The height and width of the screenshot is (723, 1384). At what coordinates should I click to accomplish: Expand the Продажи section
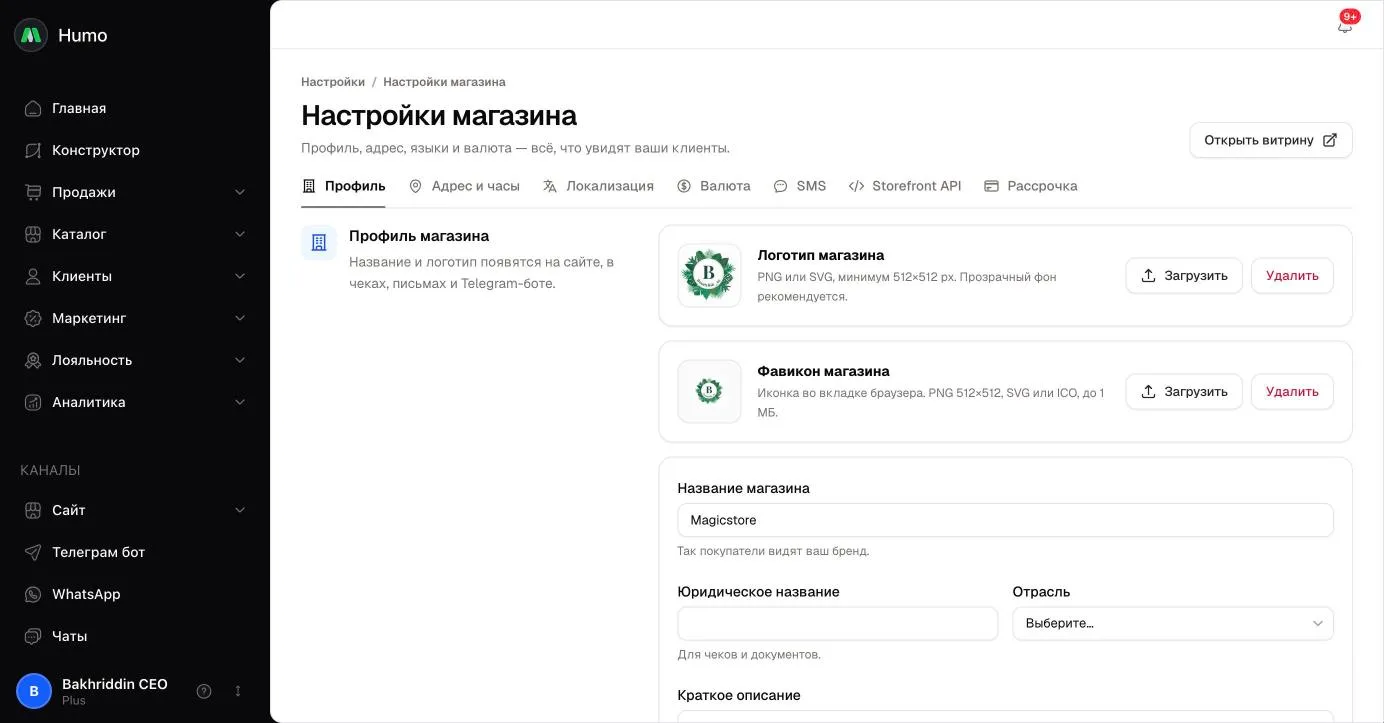coord(135,192)
